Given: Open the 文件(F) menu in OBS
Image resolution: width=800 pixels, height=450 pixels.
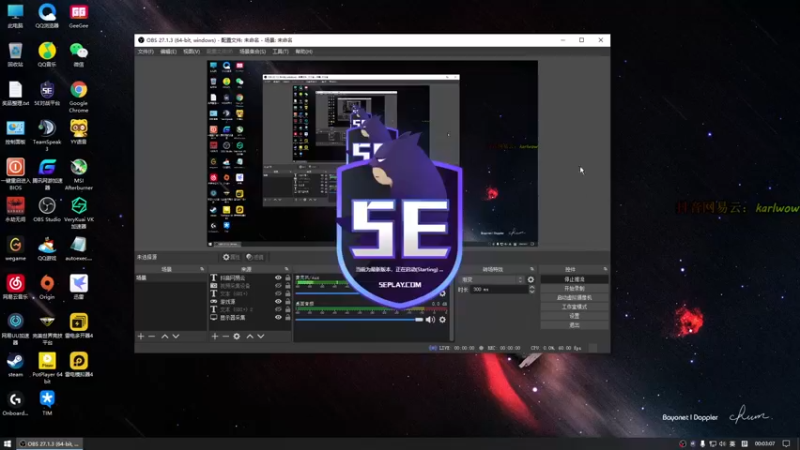Looking at the screenshot, I should point(145,52).
